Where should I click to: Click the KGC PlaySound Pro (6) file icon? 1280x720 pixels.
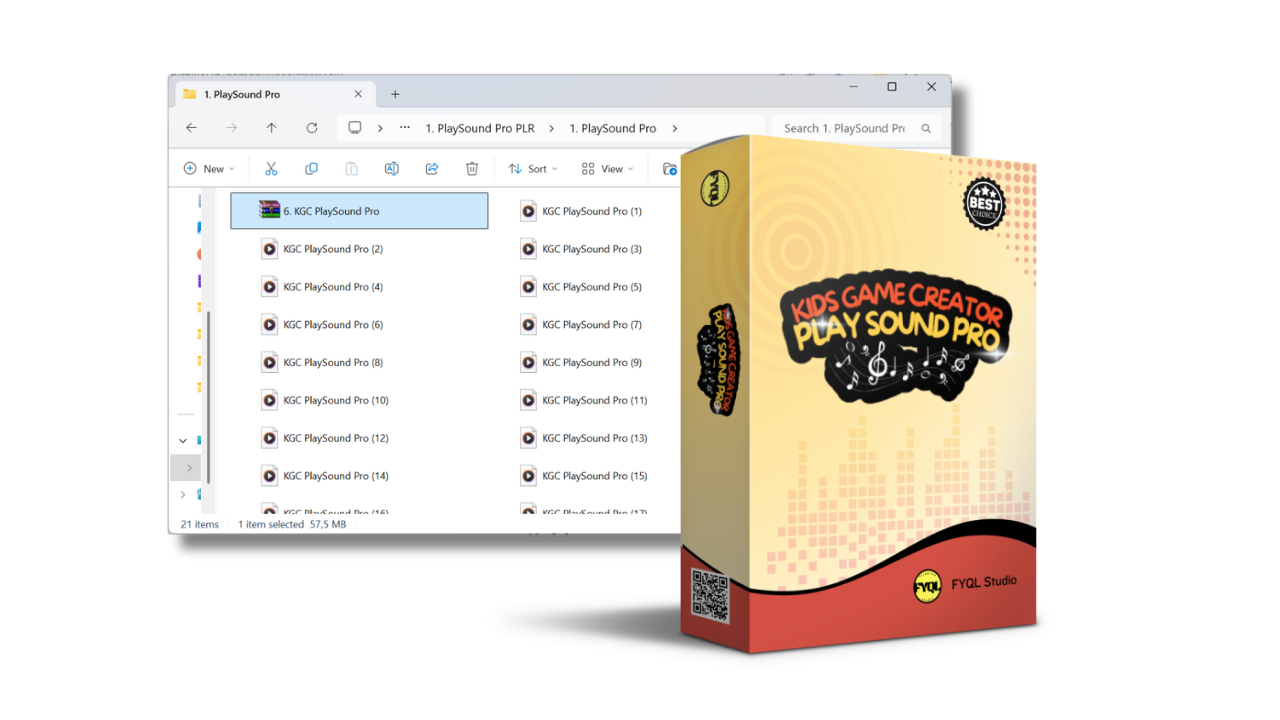tap(269, 325)
